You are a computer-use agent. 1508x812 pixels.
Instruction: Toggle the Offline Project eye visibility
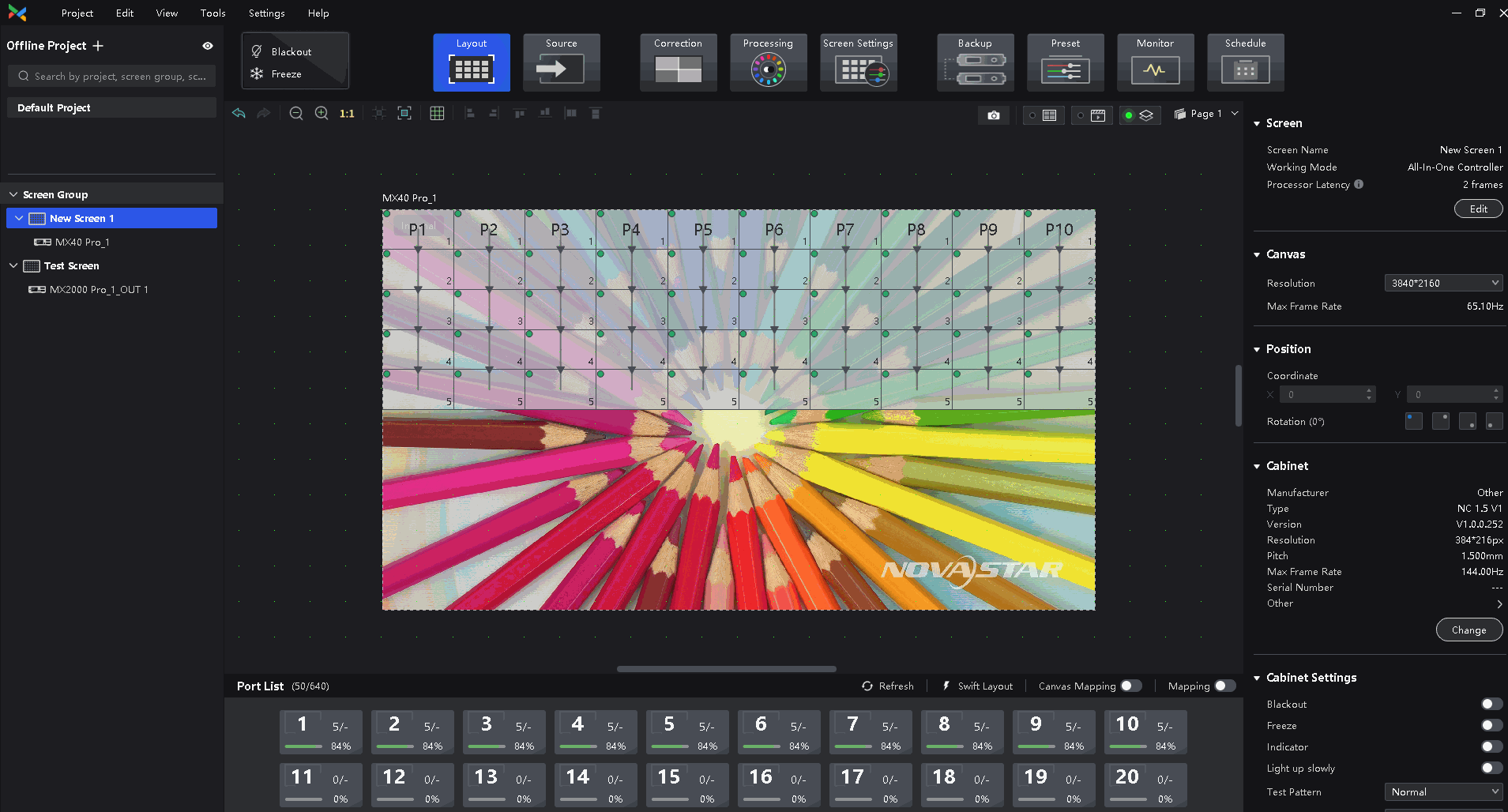208,46
